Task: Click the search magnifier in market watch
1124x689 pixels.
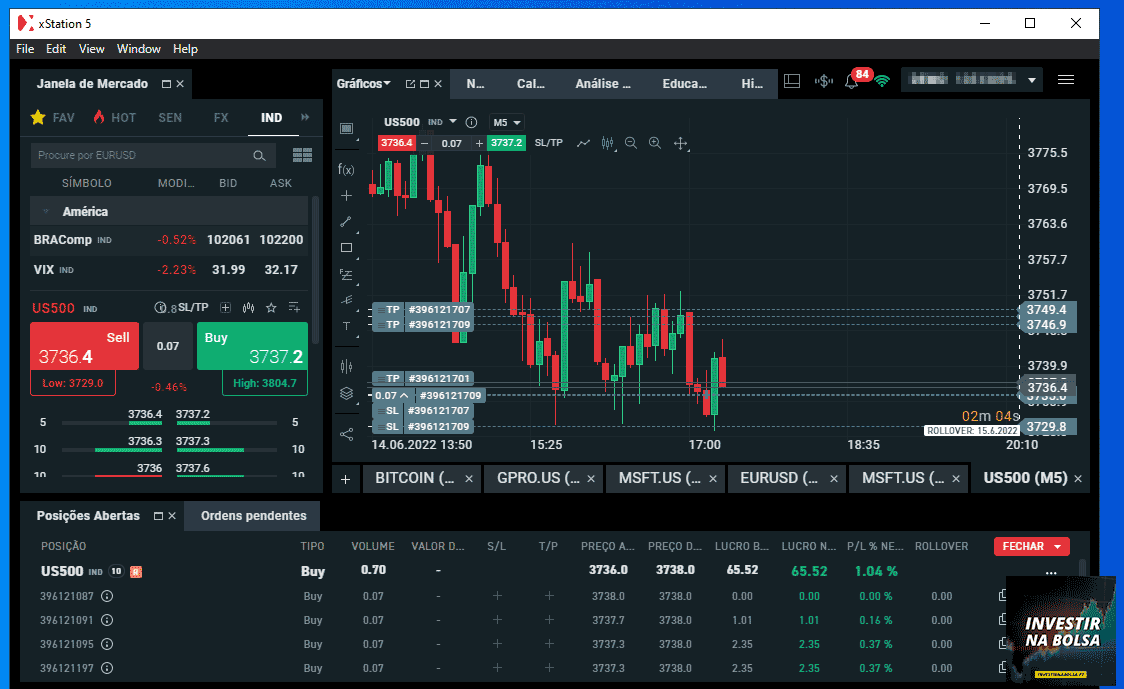Action: (259, 156)
